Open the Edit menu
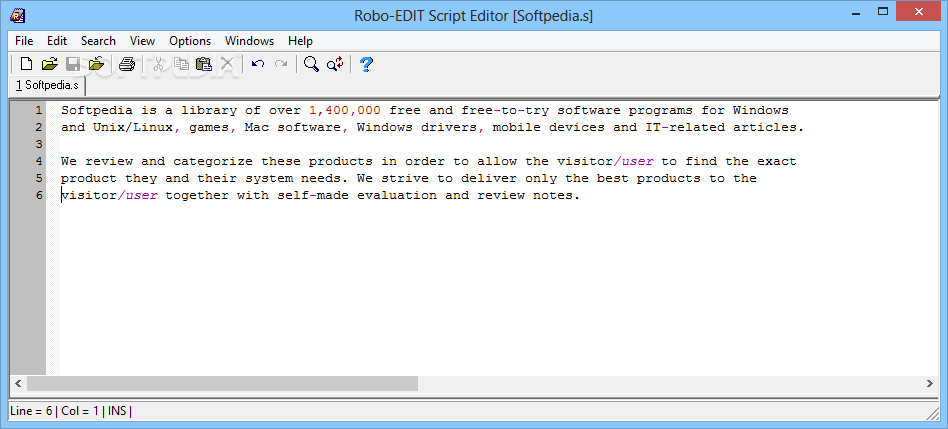 pos(57,40)
